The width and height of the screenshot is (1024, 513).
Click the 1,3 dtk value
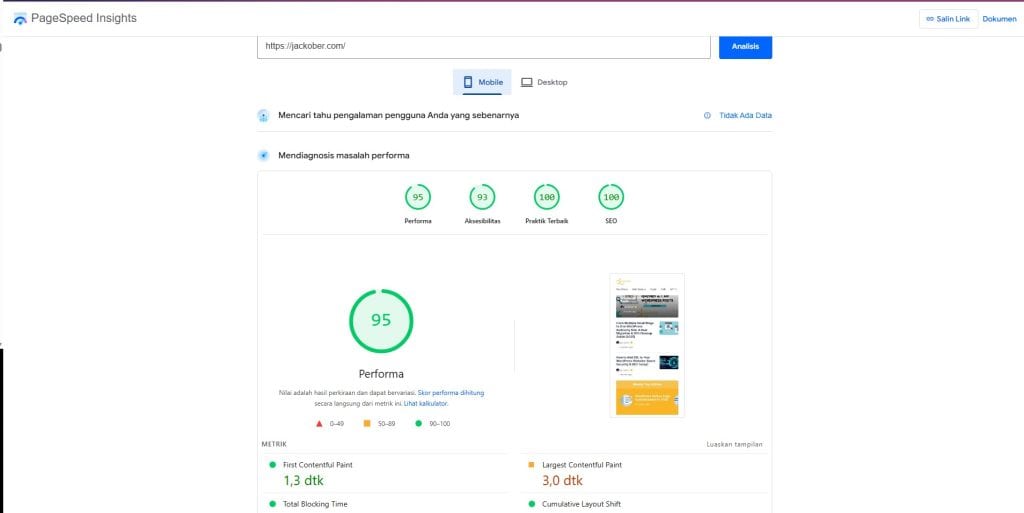tap(303, 481)
